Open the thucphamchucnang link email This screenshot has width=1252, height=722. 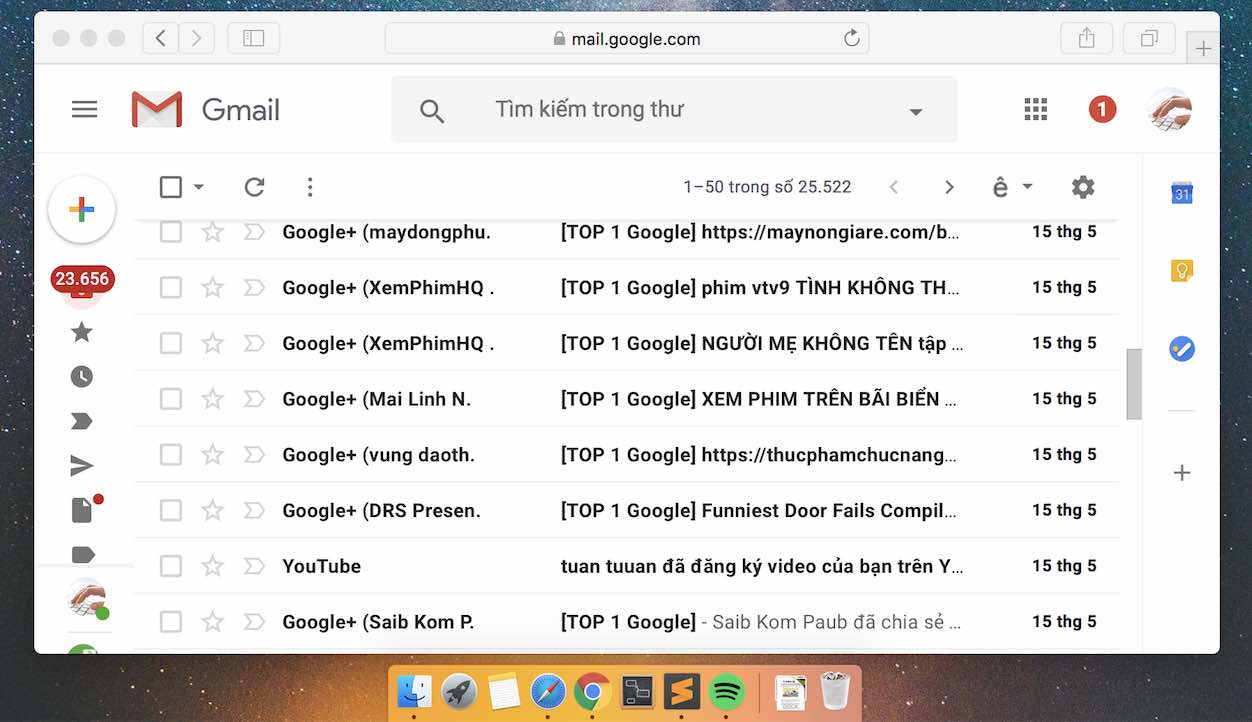tap(627, 455)
